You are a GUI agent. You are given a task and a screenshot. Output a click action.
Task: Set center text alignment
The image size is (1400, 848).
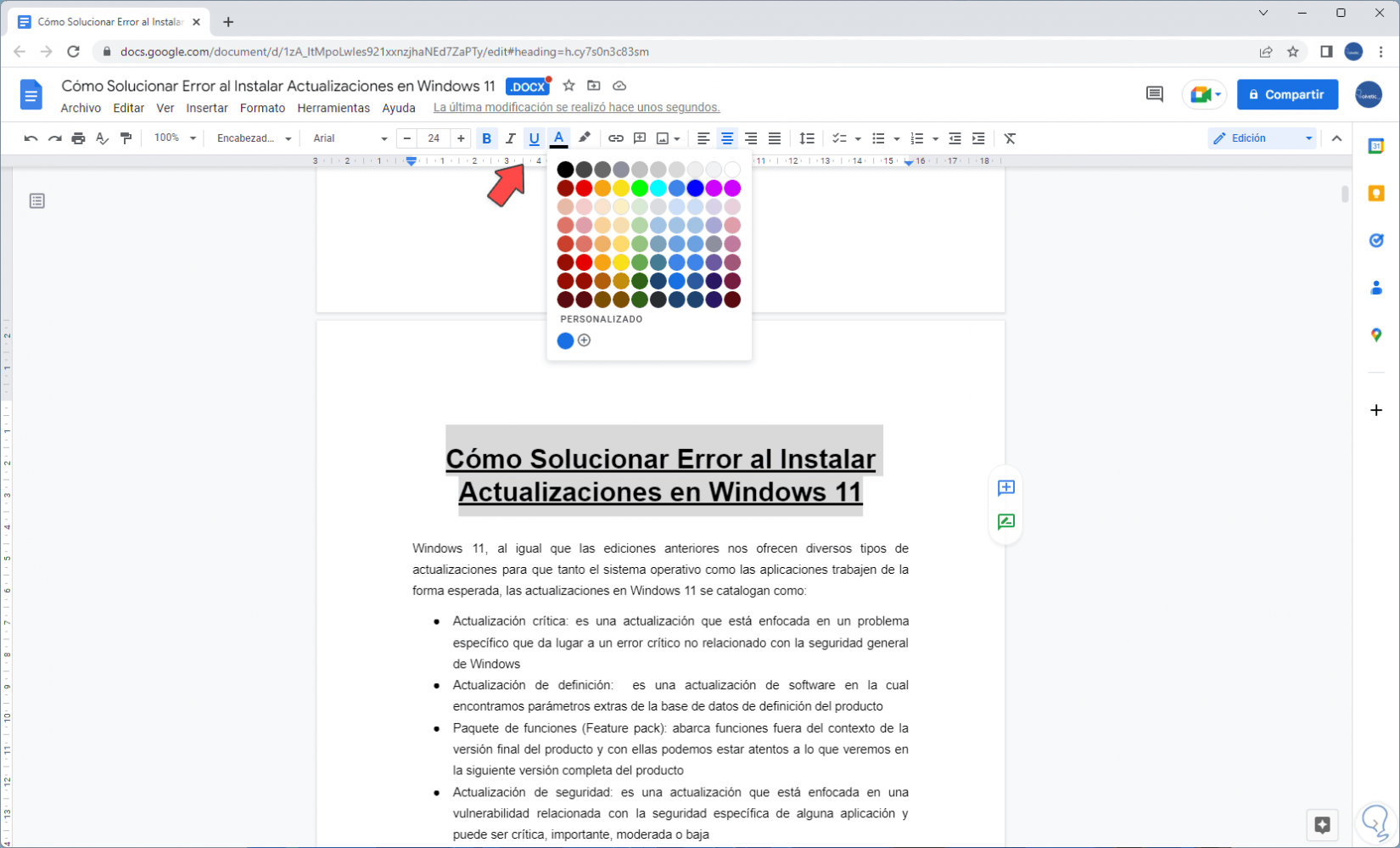pos(727,138)
